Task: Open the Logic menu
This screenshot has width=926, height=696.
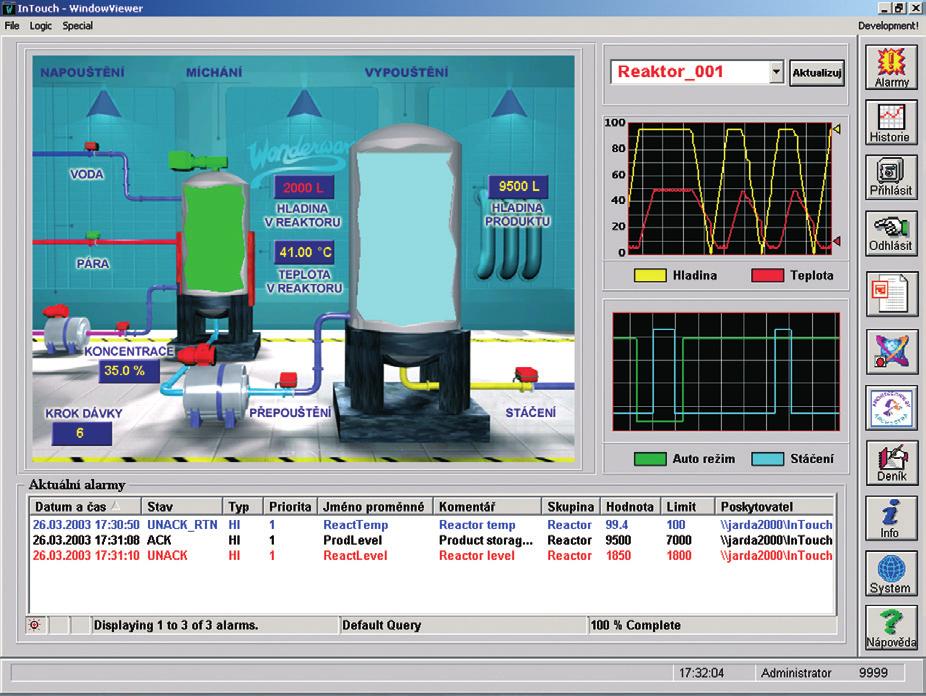Action: pyautogui.click(x=41, y=26)
